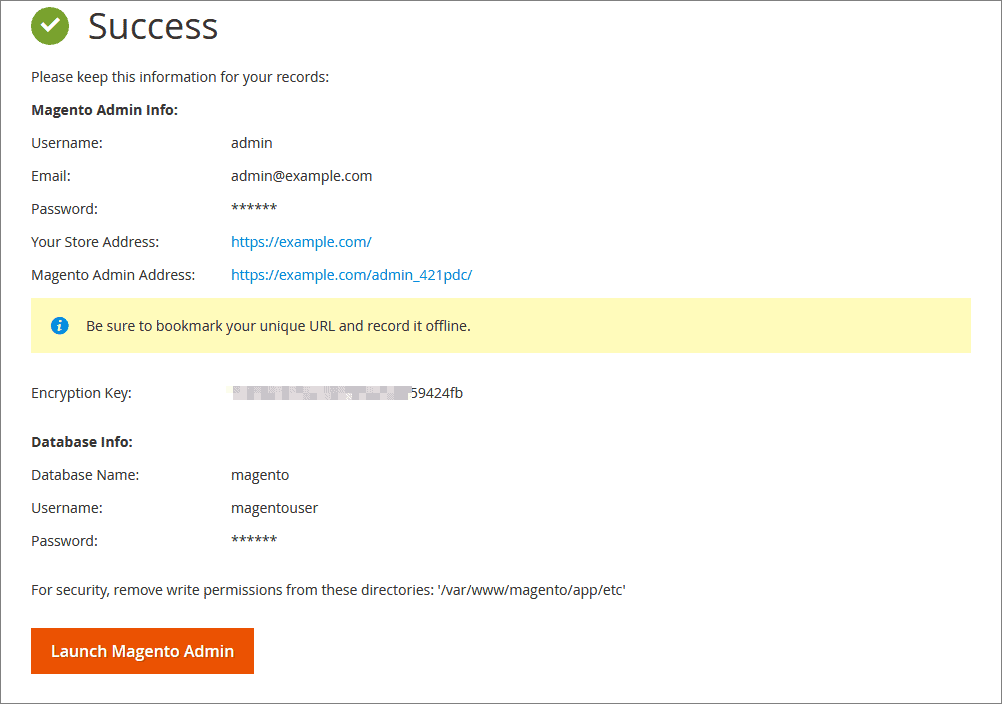Click 'Please keep this information for your records' text

click(180, 77)
